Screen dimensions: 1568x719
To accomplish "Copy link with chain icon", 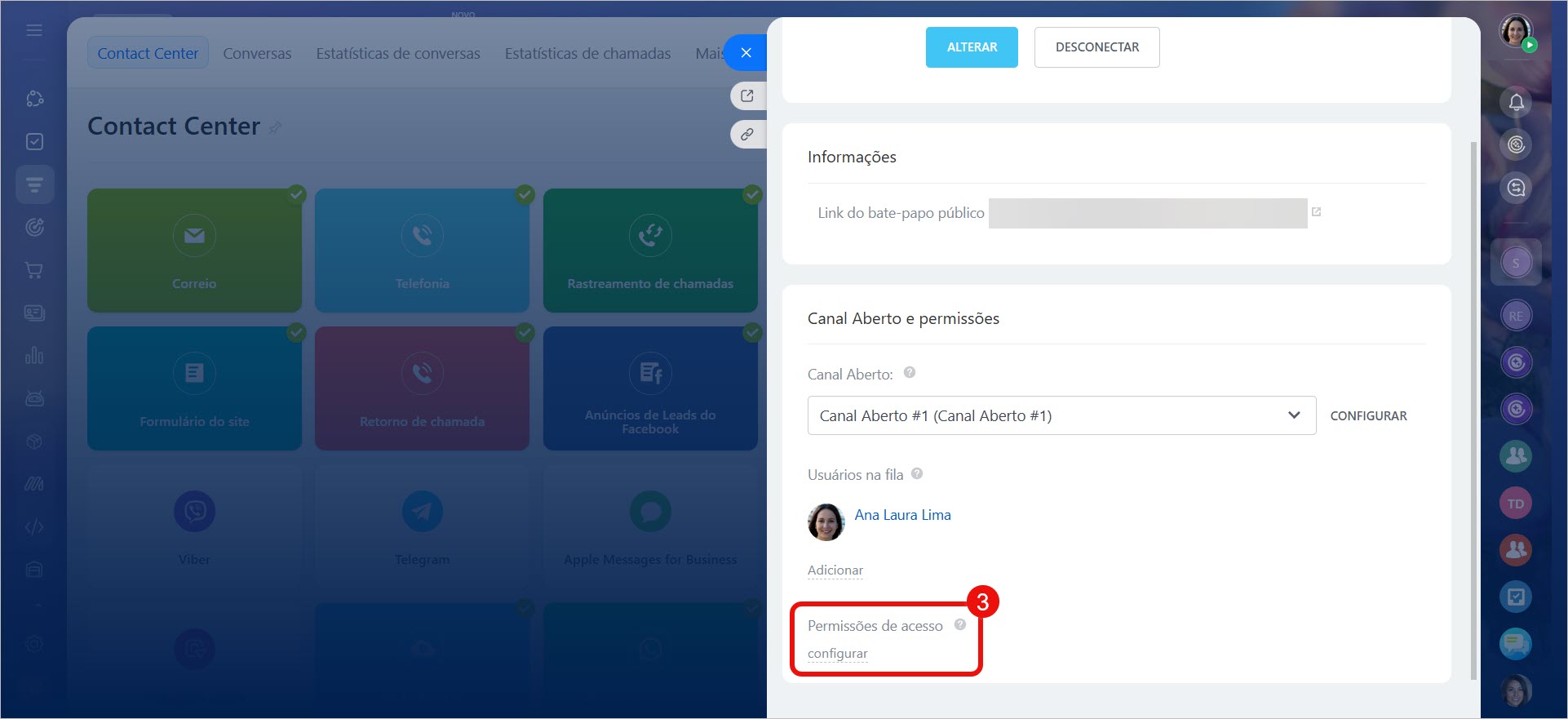I will (746, 135).
